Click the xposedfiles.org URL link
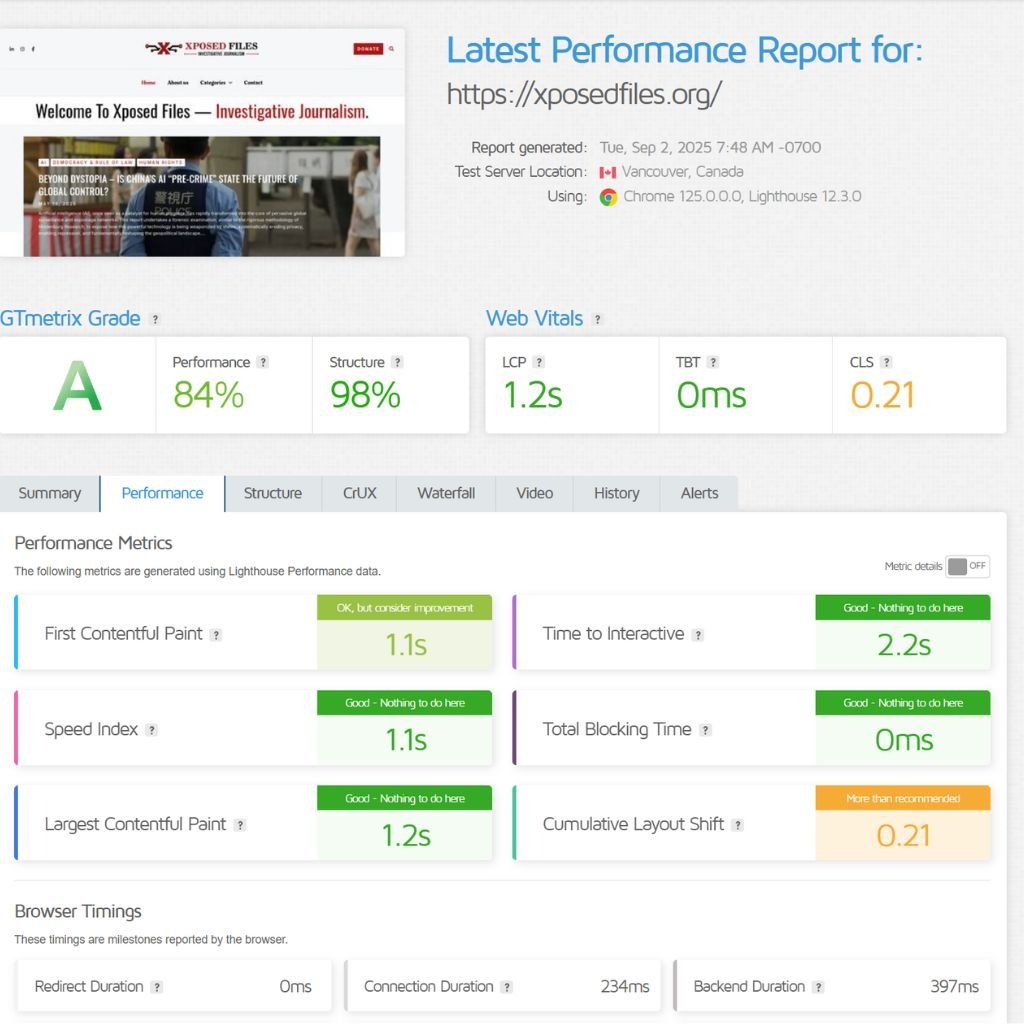The height and width of the screenshot is (1024, 1024). (x=583, y=95)
